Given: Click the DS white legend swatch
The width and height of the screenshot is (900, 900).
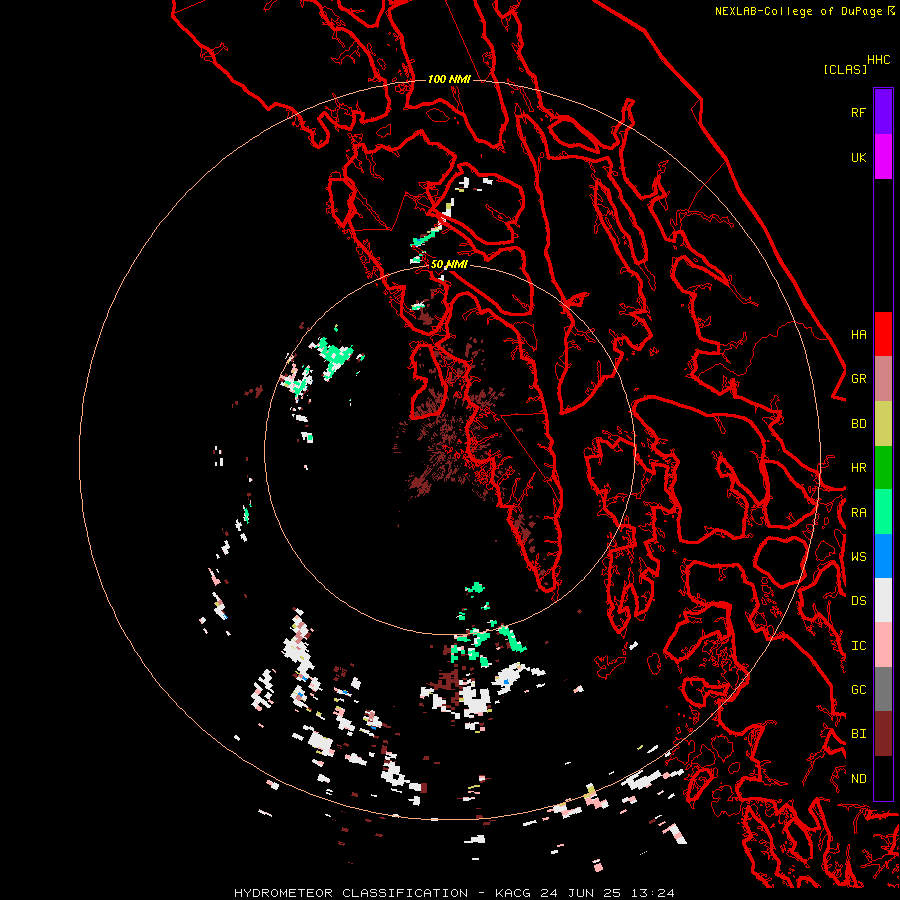Looking at the screenshot, I should 883,600.
